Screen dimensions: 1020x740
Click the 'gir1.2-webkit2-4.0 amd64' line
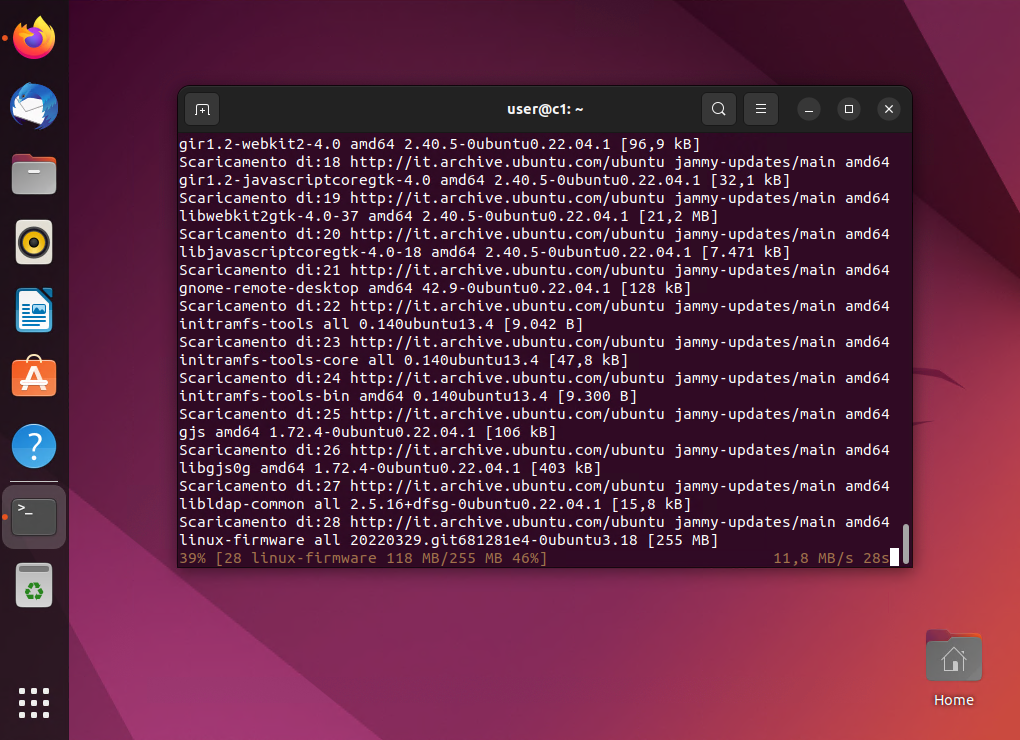[439, 144]
